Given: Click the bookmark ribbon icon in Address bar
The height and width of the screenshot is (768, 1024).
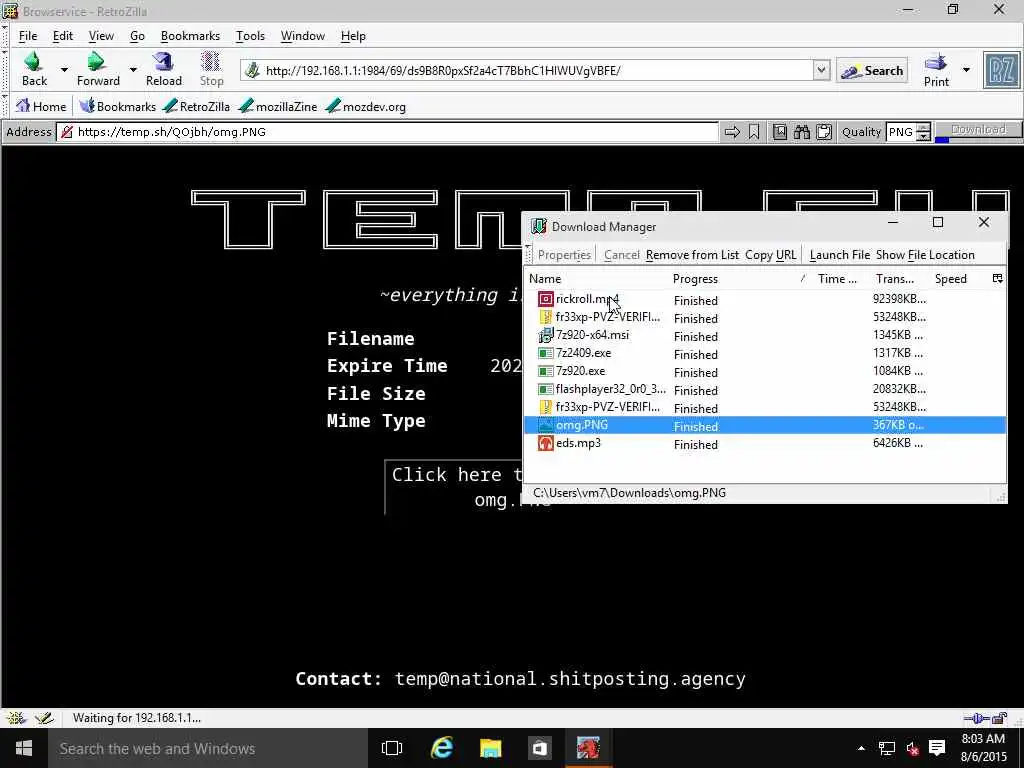Looking at the screenshot, I should click(754, 132).
